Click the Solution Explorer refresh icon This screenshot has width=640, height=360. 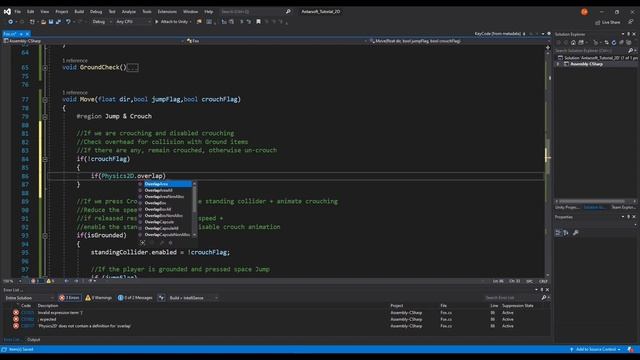tap(613, 42)
